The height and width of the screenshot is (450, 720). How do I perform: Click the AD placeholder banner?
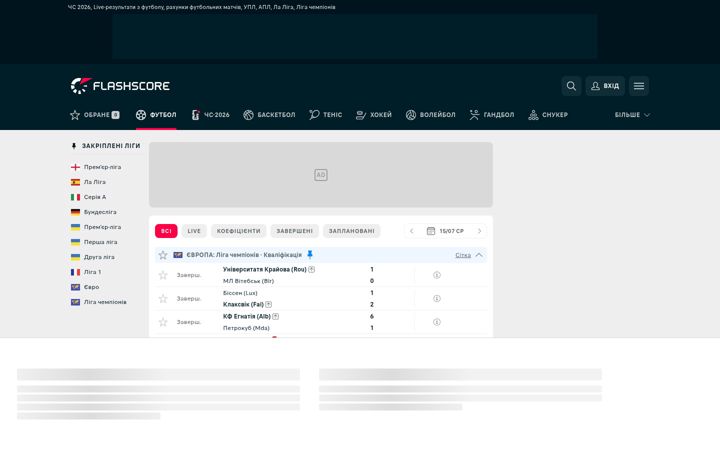click(321, 174)
